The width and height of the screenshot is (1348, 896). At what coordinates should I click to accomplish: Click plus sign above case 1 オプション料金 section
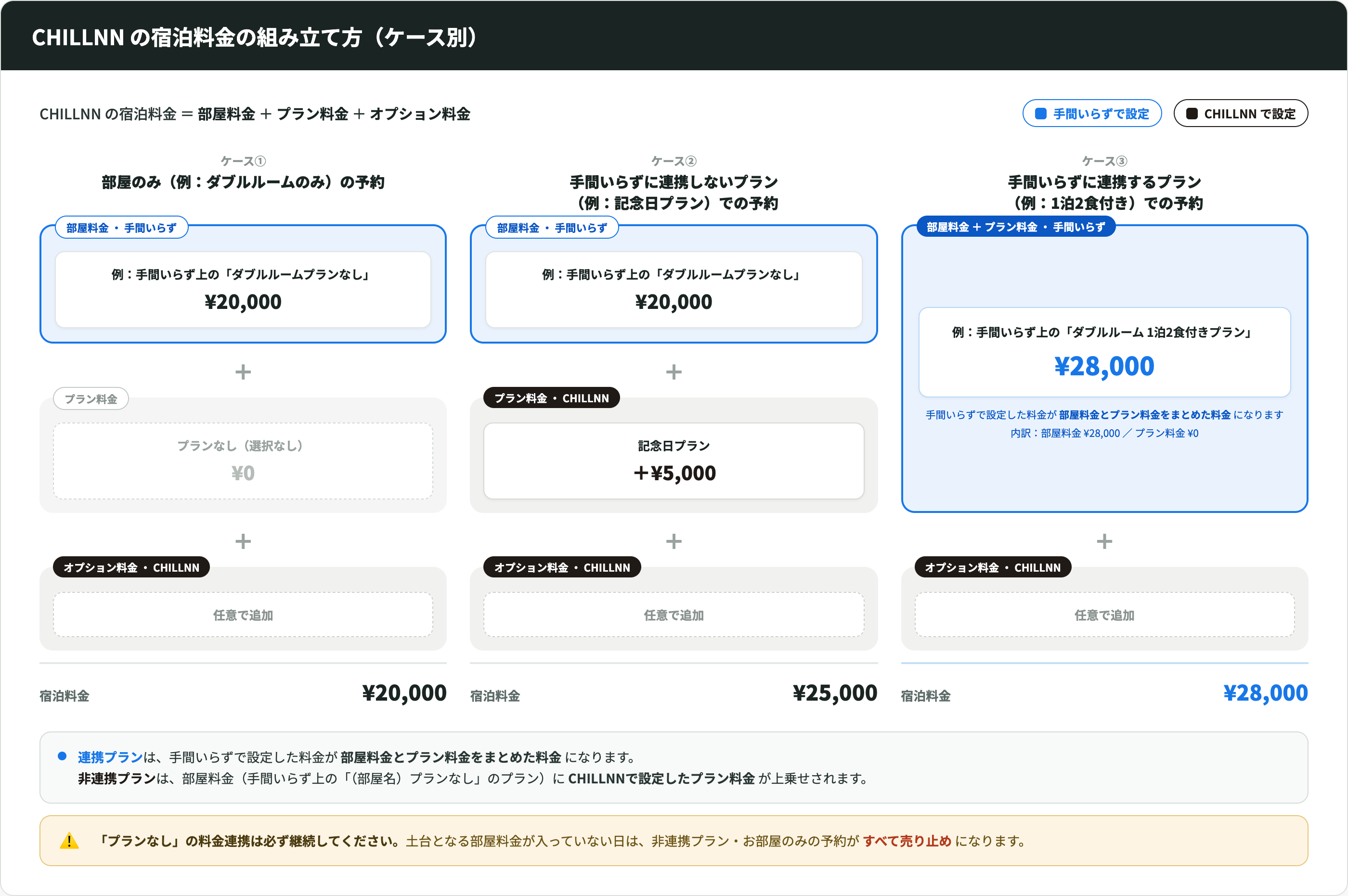click(243, 541)
